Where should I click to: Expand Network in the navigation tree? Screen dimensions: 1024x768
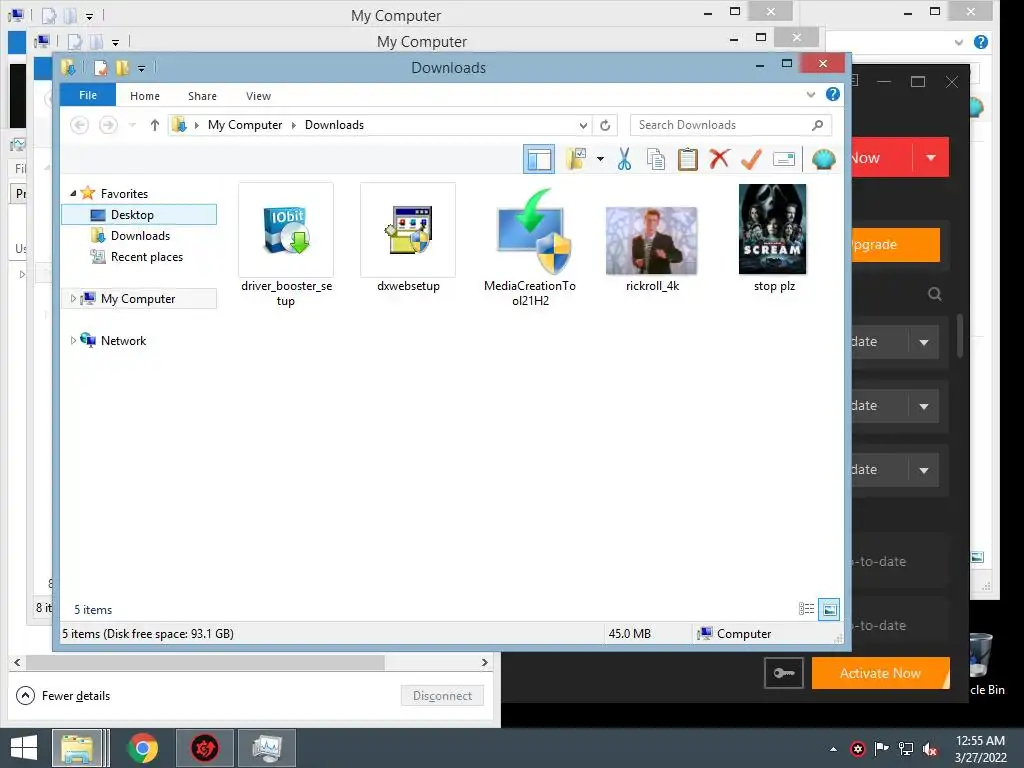pos(72,340)
